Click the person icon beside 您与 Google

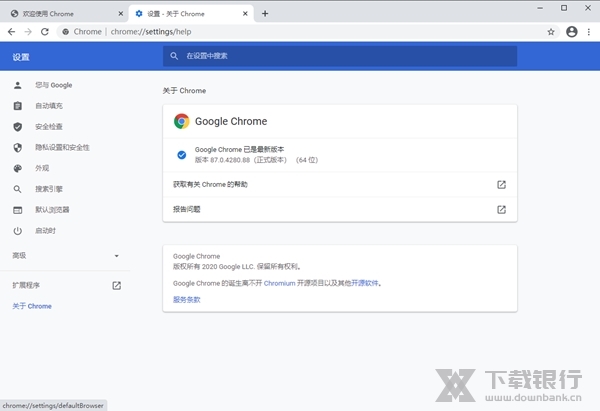tap(18, 85)
